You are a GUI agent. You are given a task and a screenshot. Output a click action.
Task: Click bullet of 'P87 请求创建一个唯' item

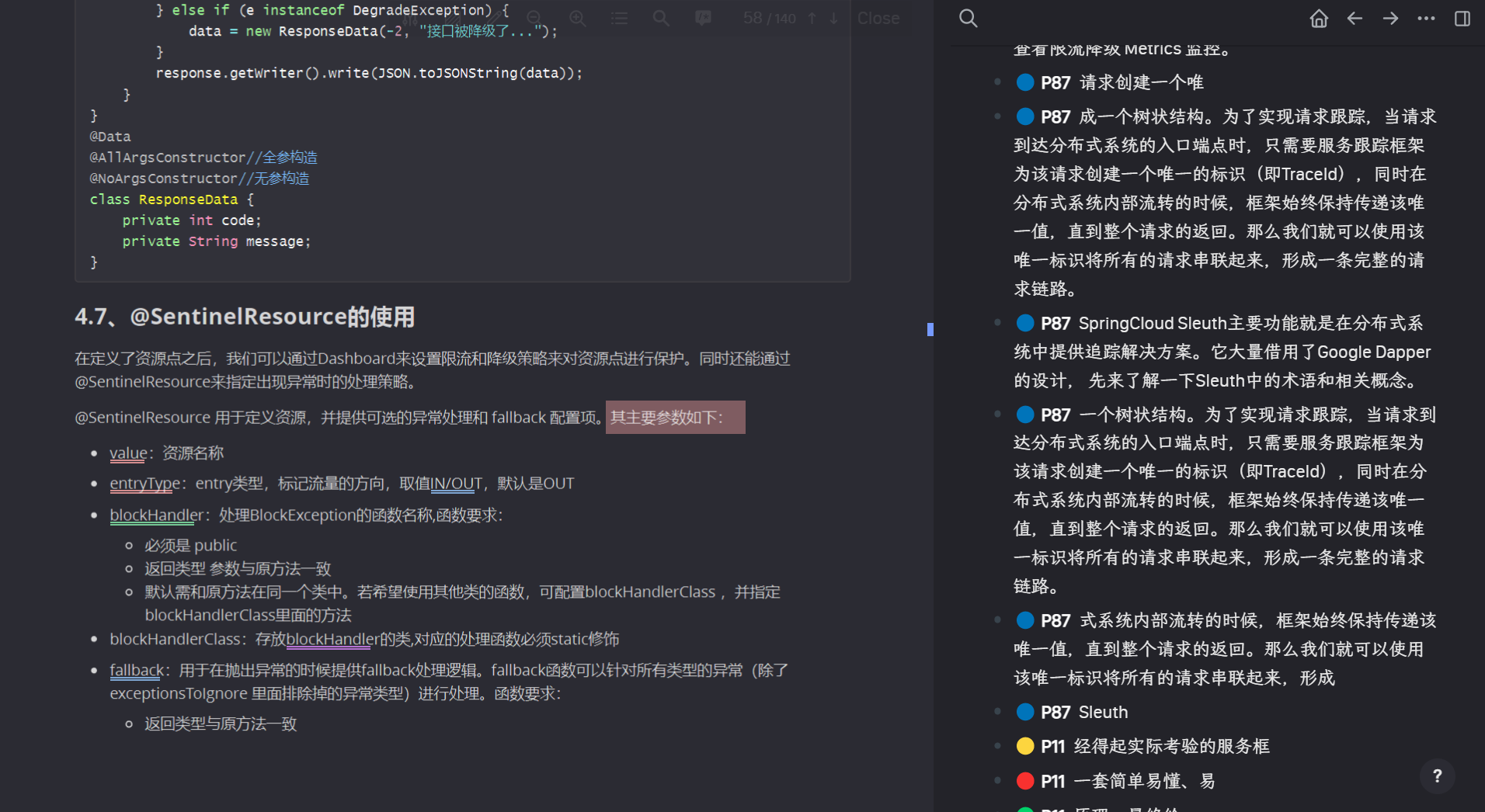click(997, 82)
